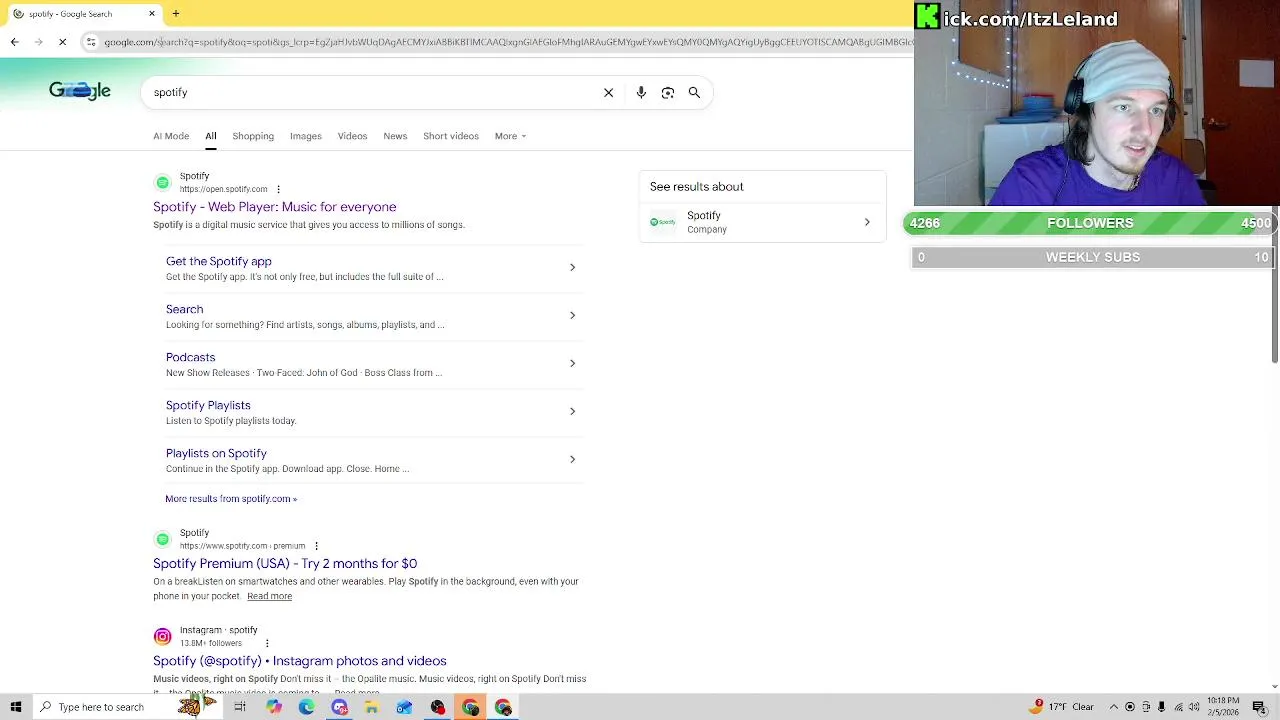Clear the search box with the X icon
1280x720 pixels.
(x=608, y=92)
